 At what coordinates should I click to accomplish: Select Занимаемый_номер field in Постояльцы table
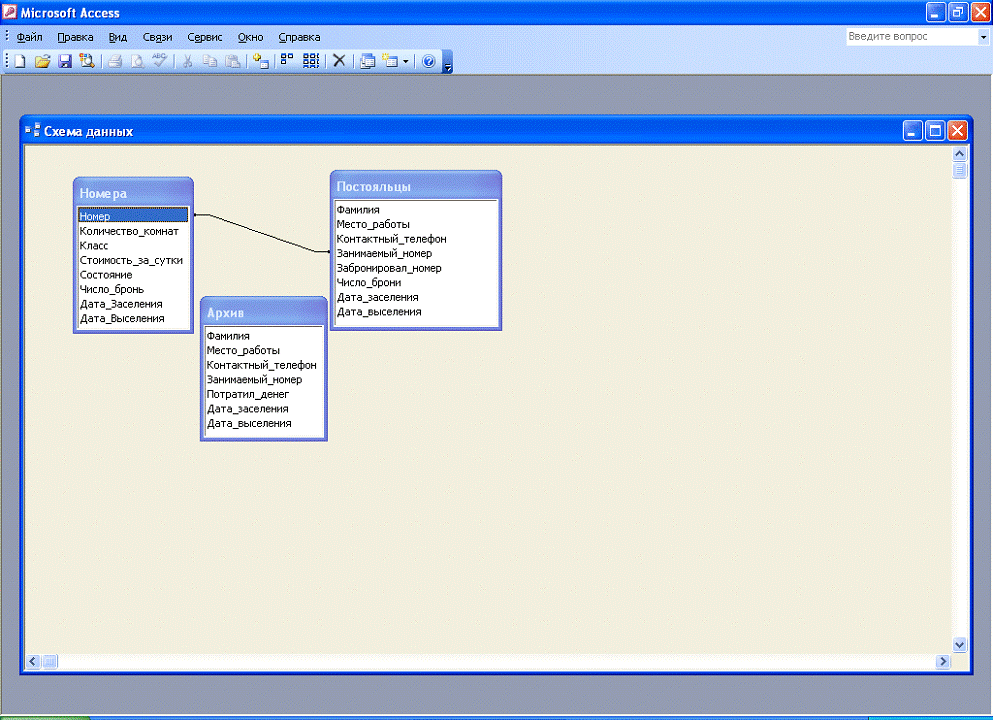(384, 254)
